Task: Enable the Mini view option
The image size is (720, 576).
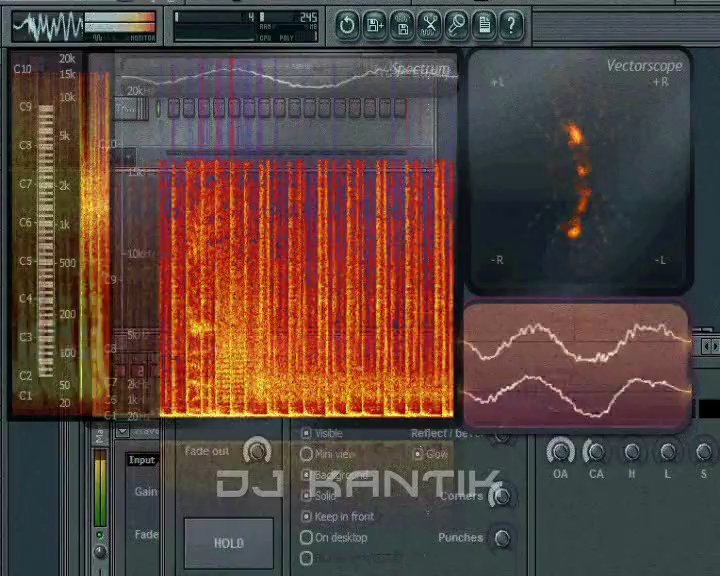Action: 306,454
